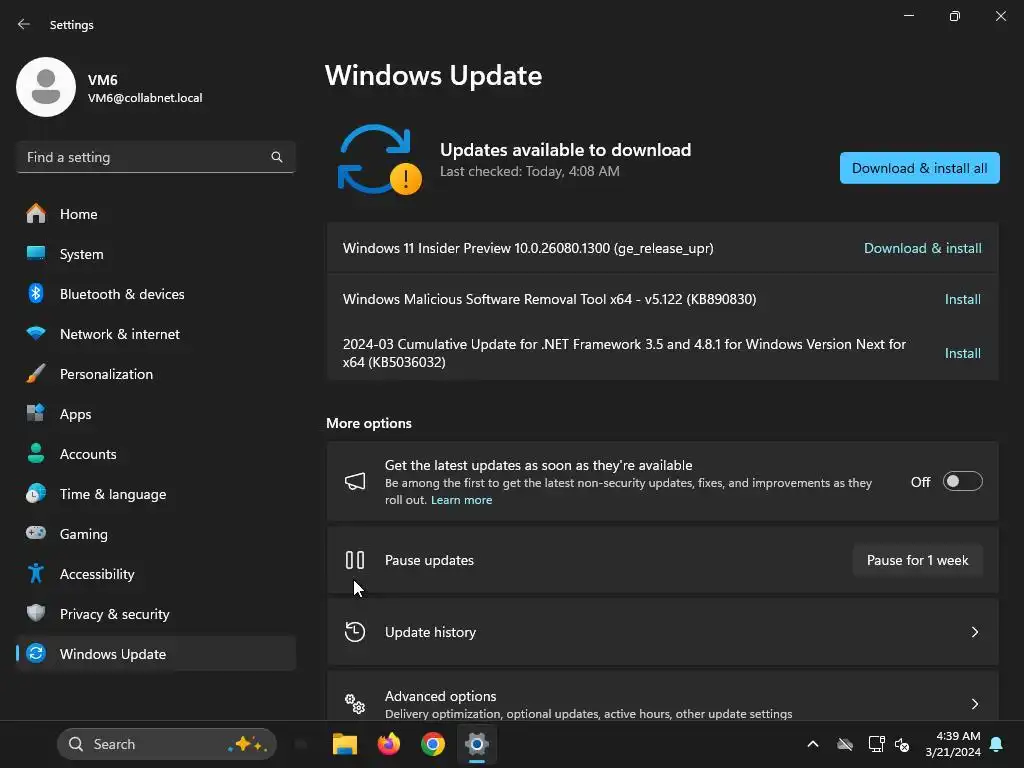Click the muted volume tray icon
Image resolution: width=1024 pixels, height=768 pixels.
click(x=902, y=744)
